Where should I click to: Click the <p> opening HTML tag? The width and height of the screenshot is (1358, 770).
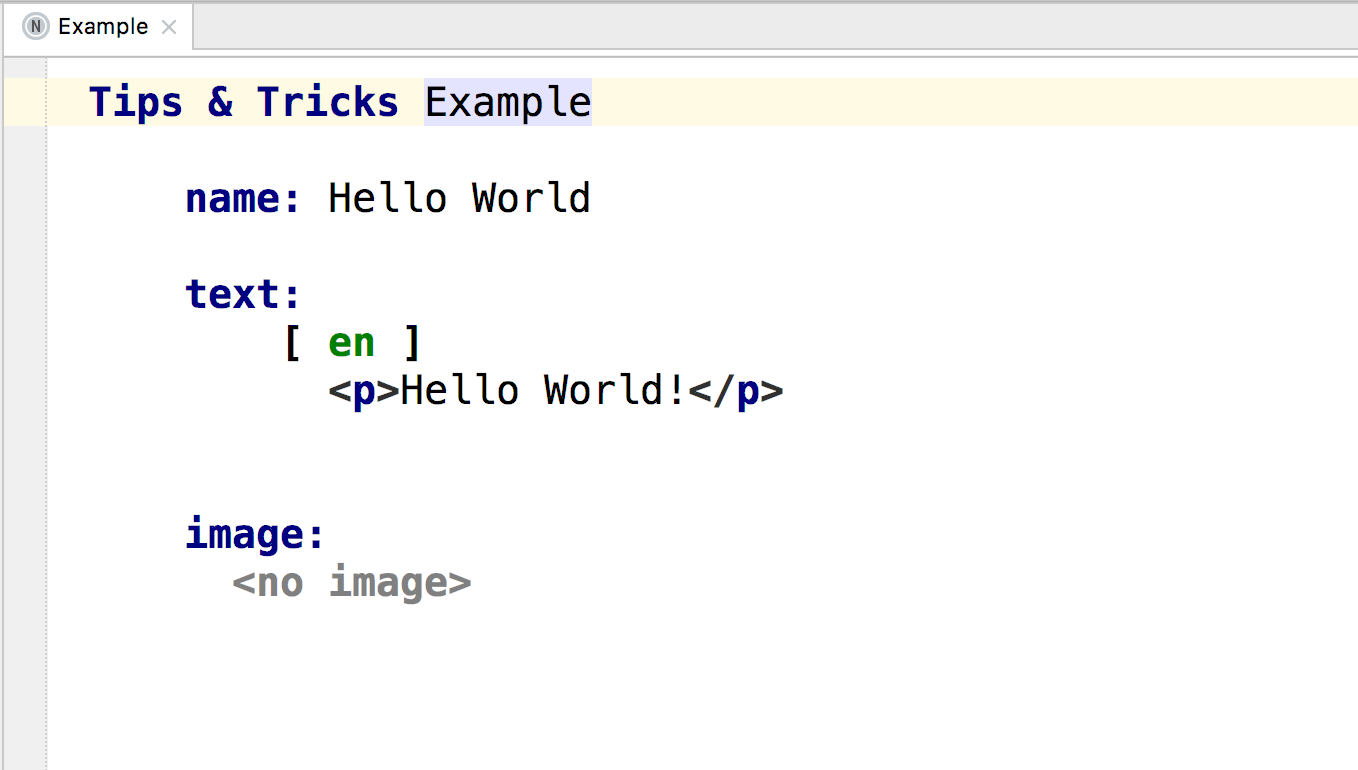tap(360, 390)
